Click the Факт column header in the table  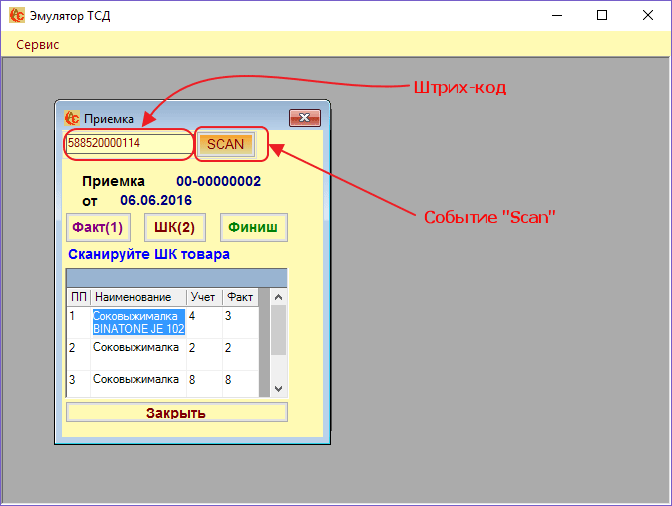pyautogui.click(x=240, y=297)
